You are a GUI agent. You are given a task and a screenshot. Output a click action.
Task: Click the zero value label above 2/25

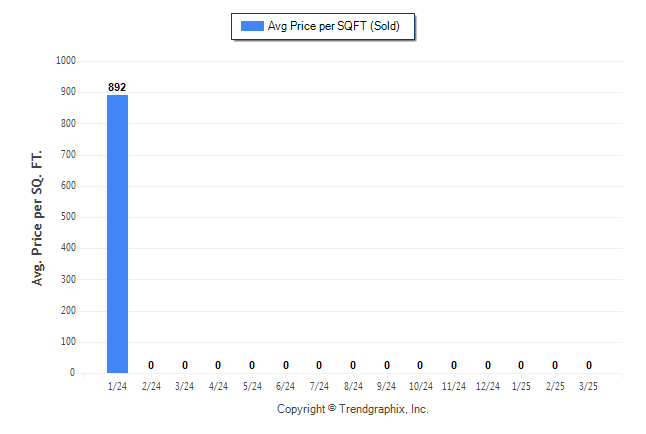pos(555,365)
